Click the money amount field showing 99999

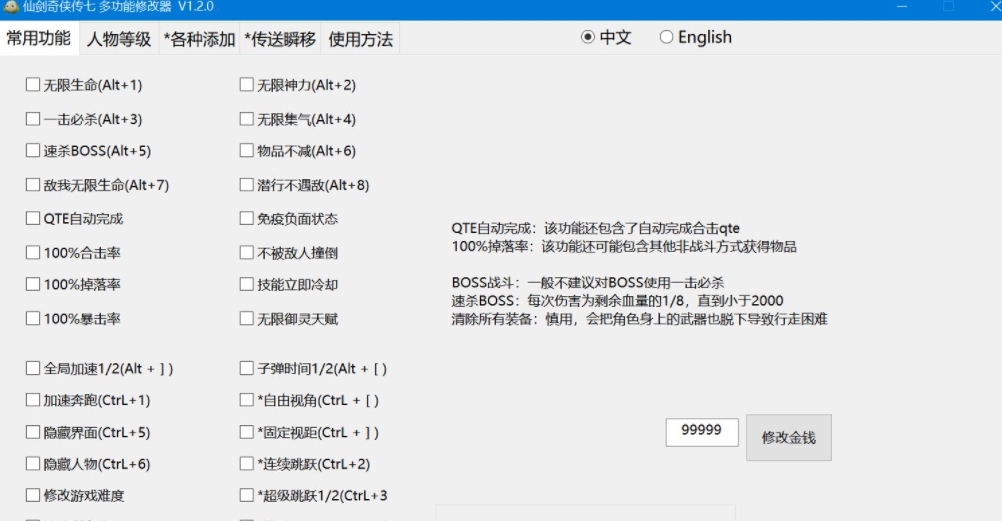(702, 432)
